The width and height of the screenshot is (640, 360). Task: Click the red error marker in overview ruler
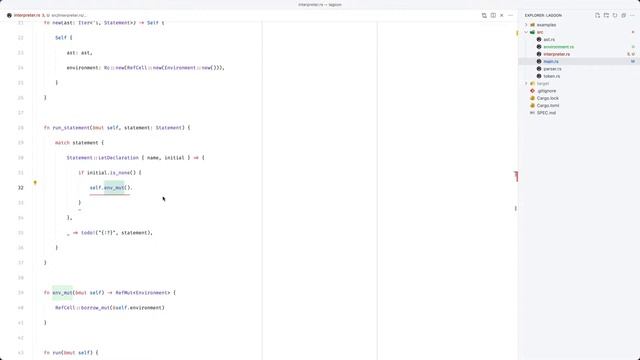point(516,176)
